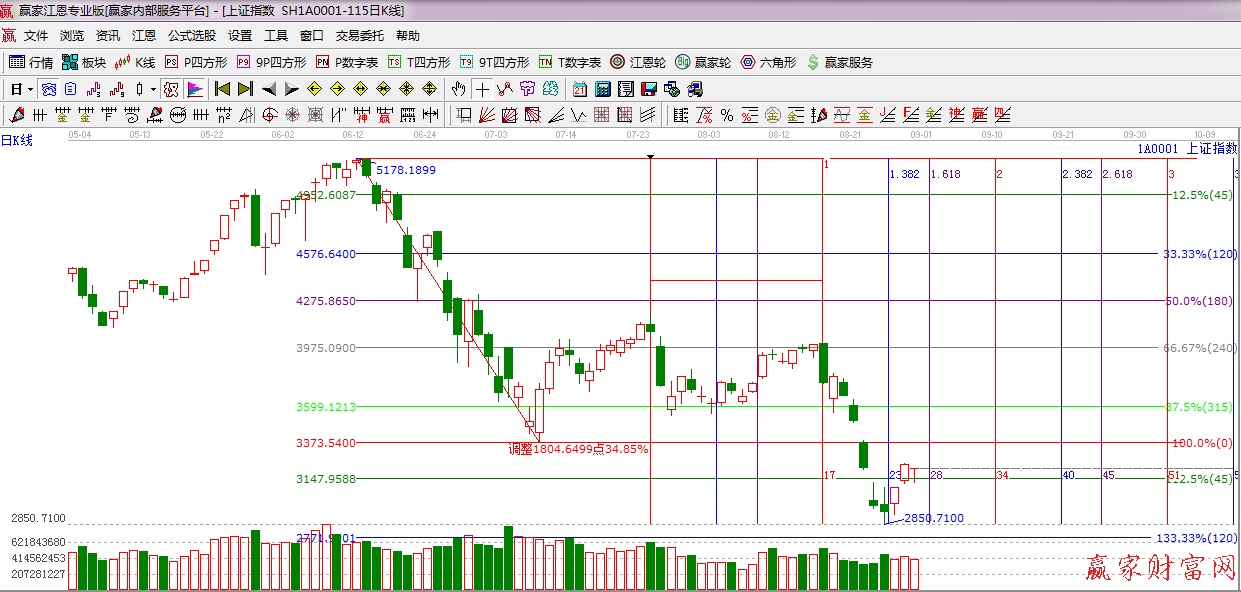The width and height of the screenshot is (1241, 592).
Task: Open the 江恩 menu
Action: pyautogui.click(x=144, y=36)
